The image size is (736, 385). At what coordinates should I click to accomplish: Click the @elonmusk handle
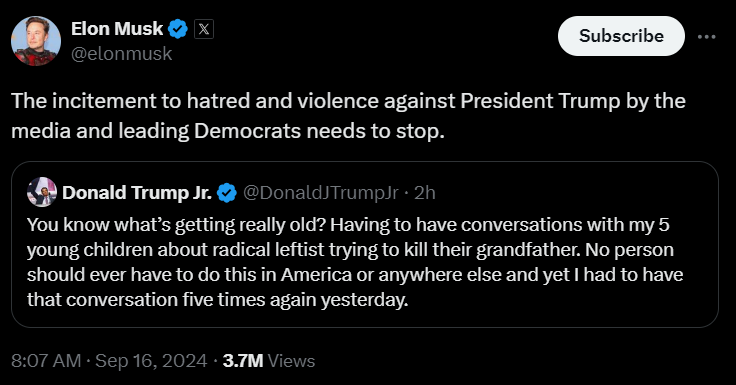[122, 54]
